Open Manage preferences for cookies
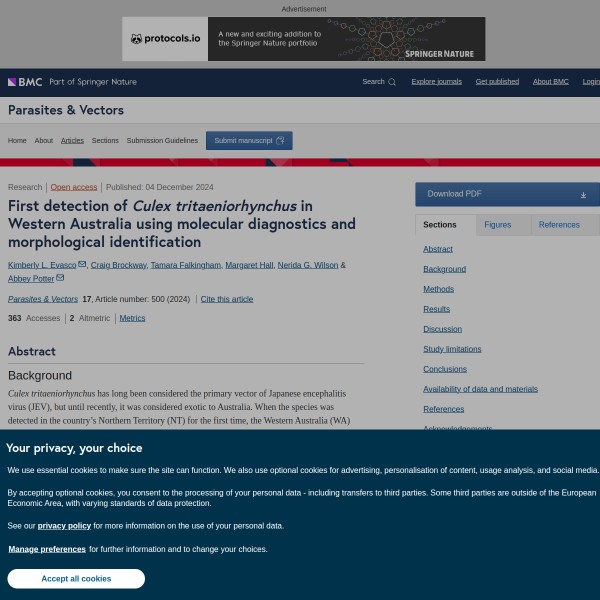Viewport: 600px width, 600px height. [x=47, y=549]
